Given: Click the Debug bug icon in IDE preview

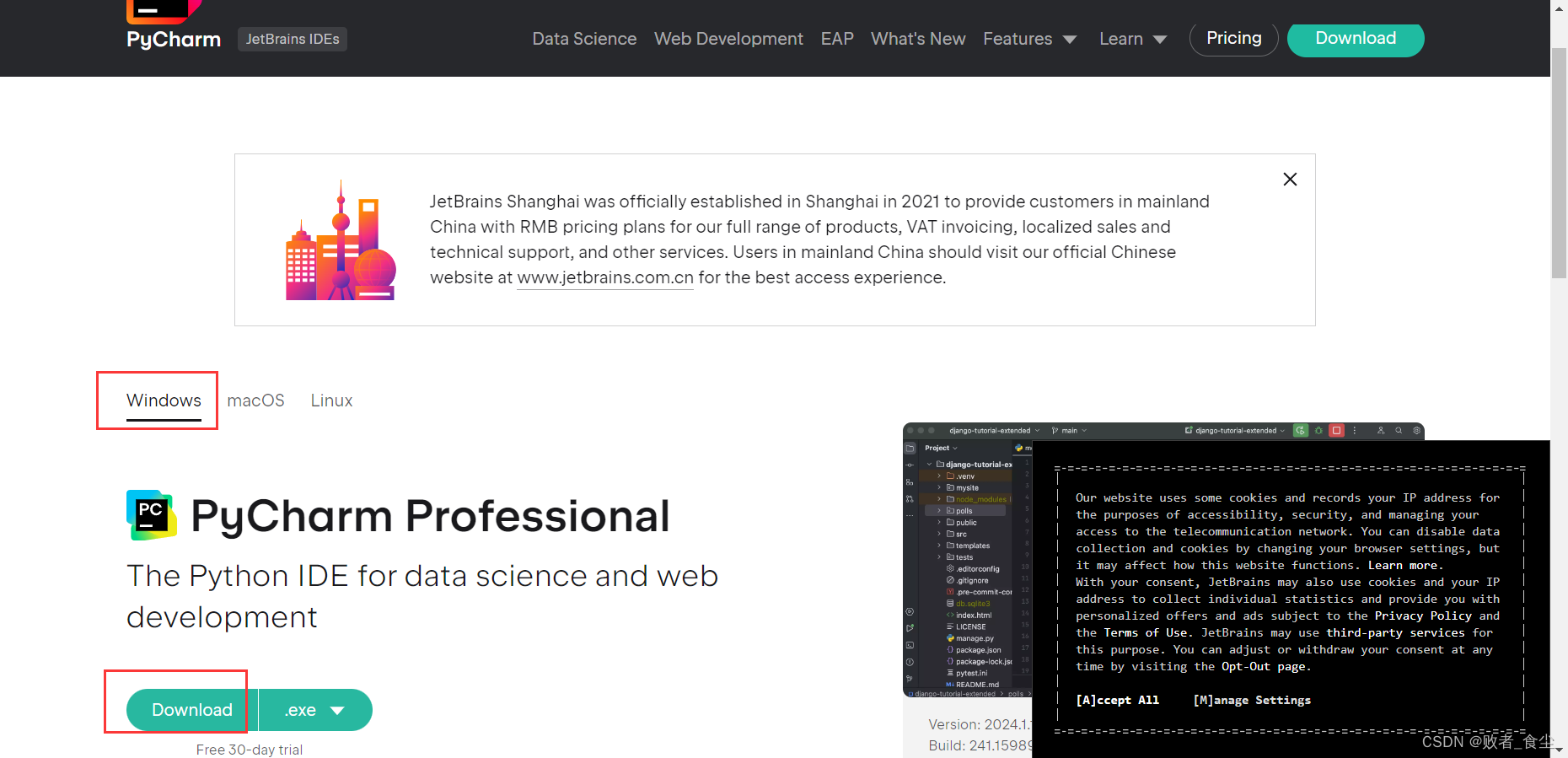Looking at the screenshot, I should coord(1318,431).
